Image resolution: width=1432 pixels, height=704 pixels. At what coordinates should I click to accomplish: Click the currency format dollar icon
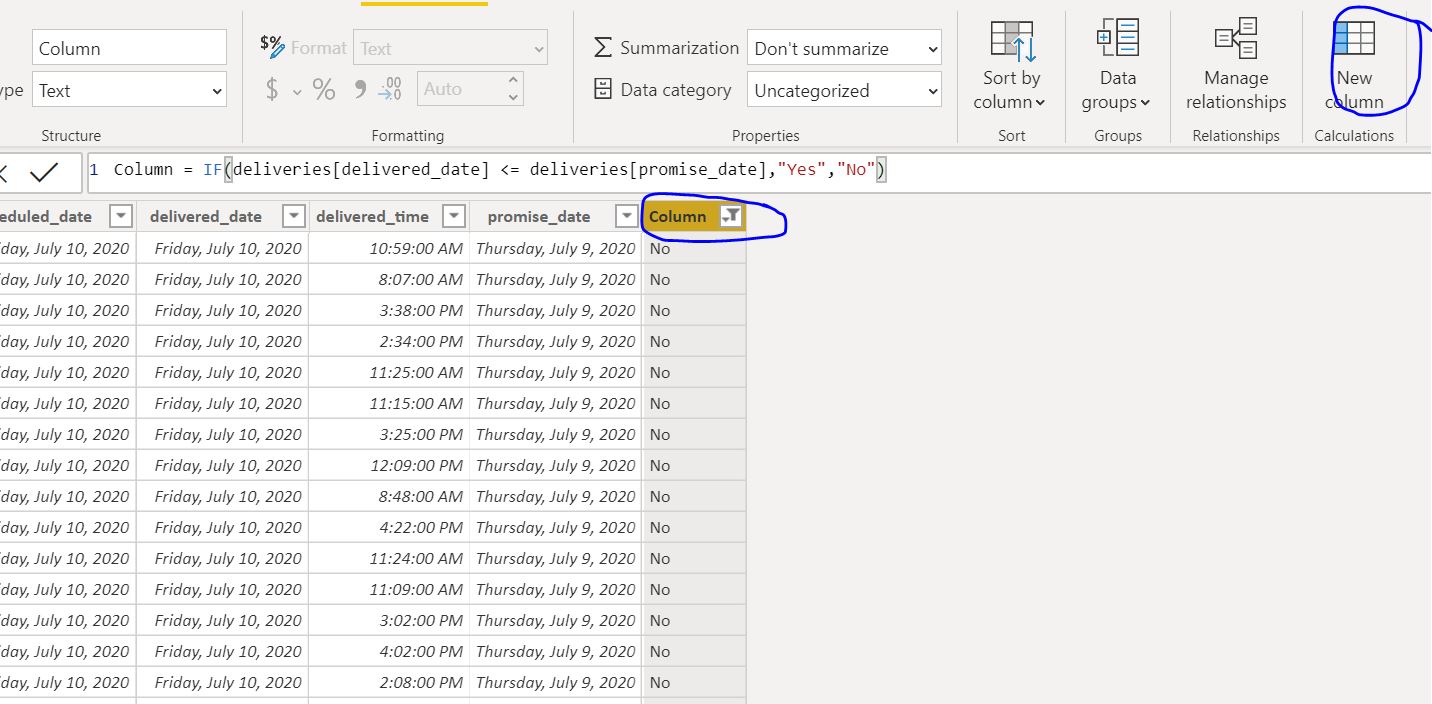271,90
